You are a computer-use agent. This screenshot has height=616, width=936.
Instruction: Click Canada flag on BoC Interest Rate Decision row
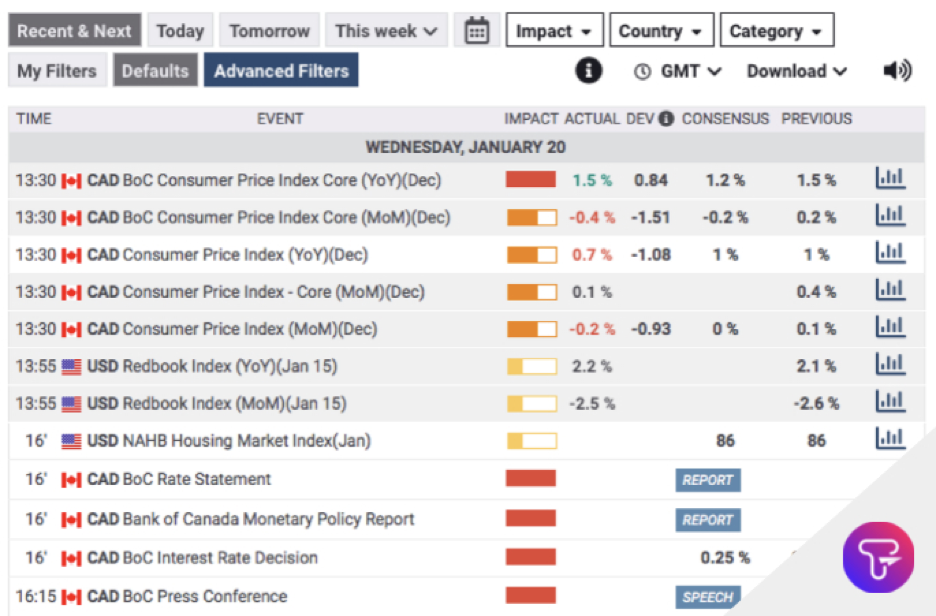click(71, 559)
